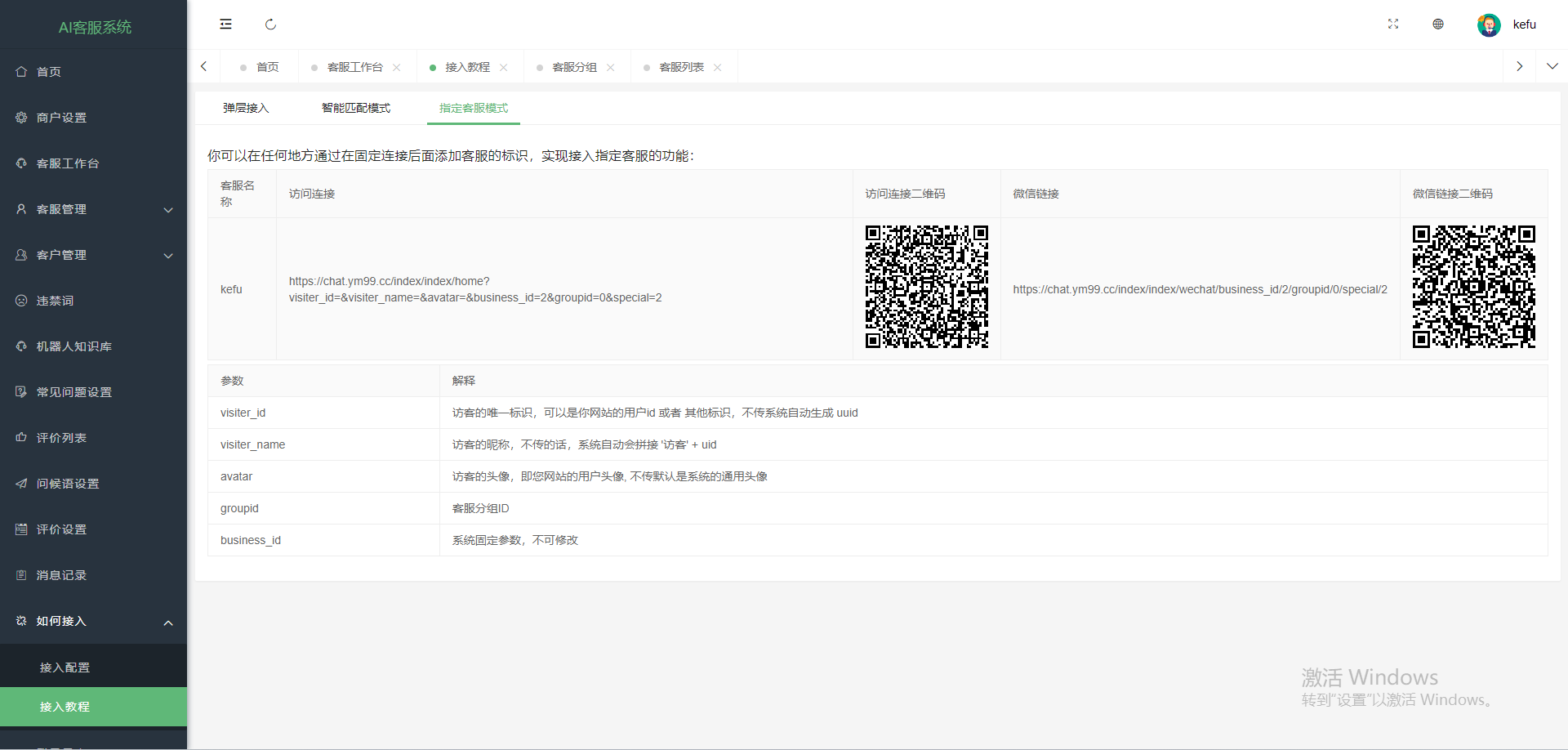Close the 客服工作台 tab
Image resolution: width=1568 pixels, height=750 pixels.
(397, 68)
